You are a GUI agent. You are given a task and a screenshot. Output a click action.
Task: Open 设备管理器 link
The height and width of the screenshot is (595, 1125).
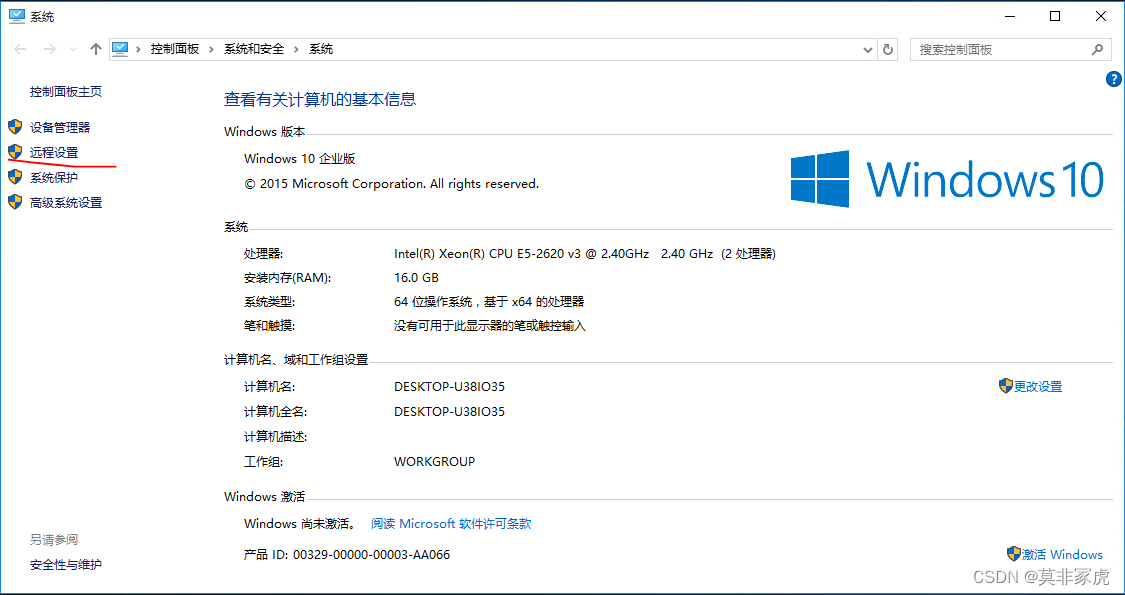coord(60,127)
